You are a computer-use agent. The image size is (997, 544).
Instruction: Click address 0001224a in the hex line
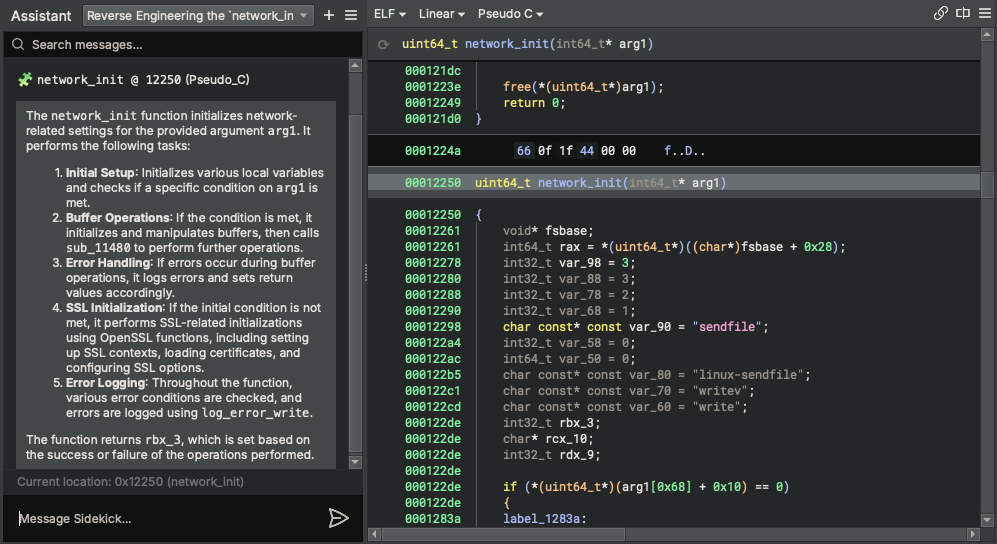432,151
